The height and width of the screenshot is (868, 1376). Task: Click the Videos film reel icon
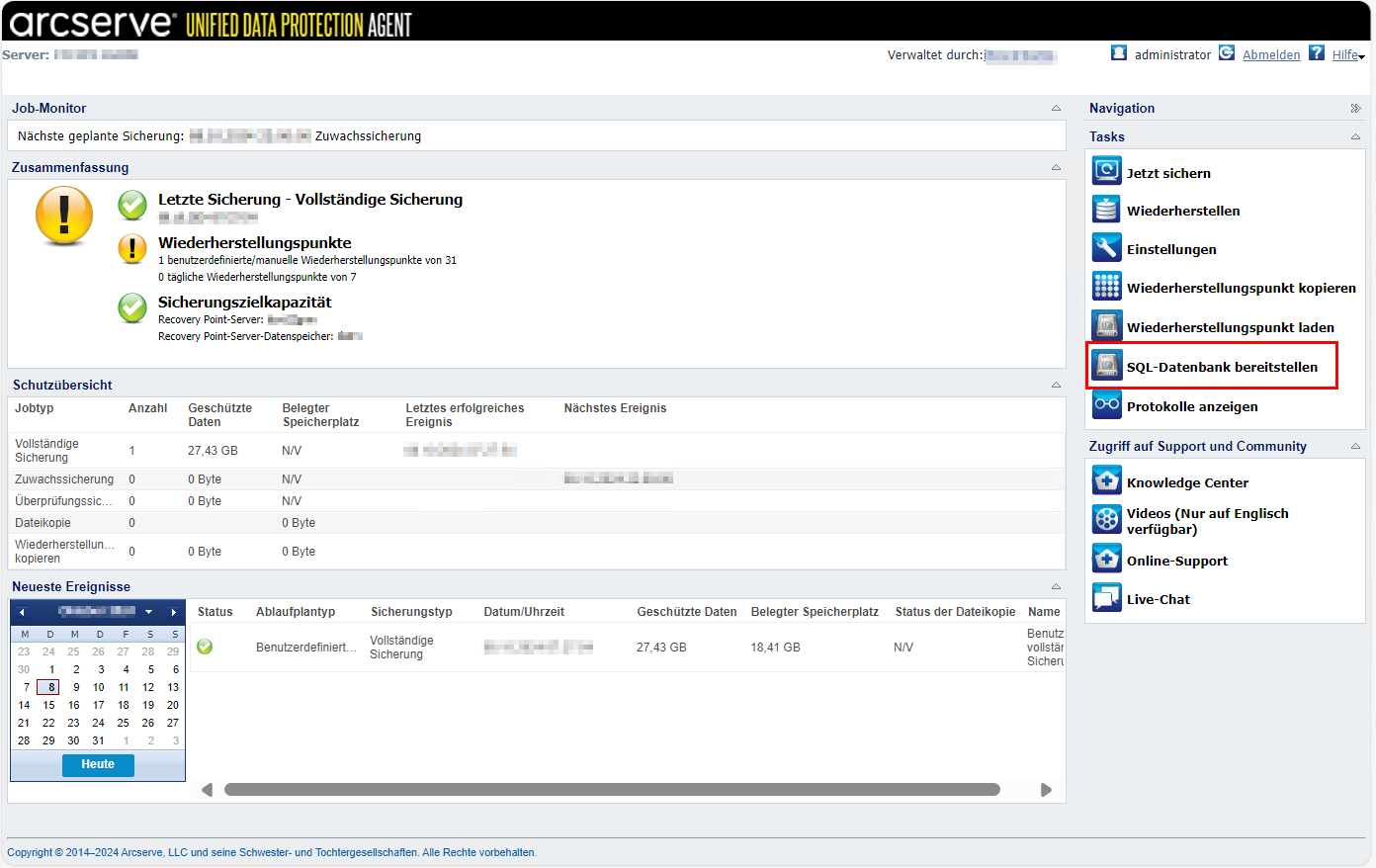pos(1107,519)
